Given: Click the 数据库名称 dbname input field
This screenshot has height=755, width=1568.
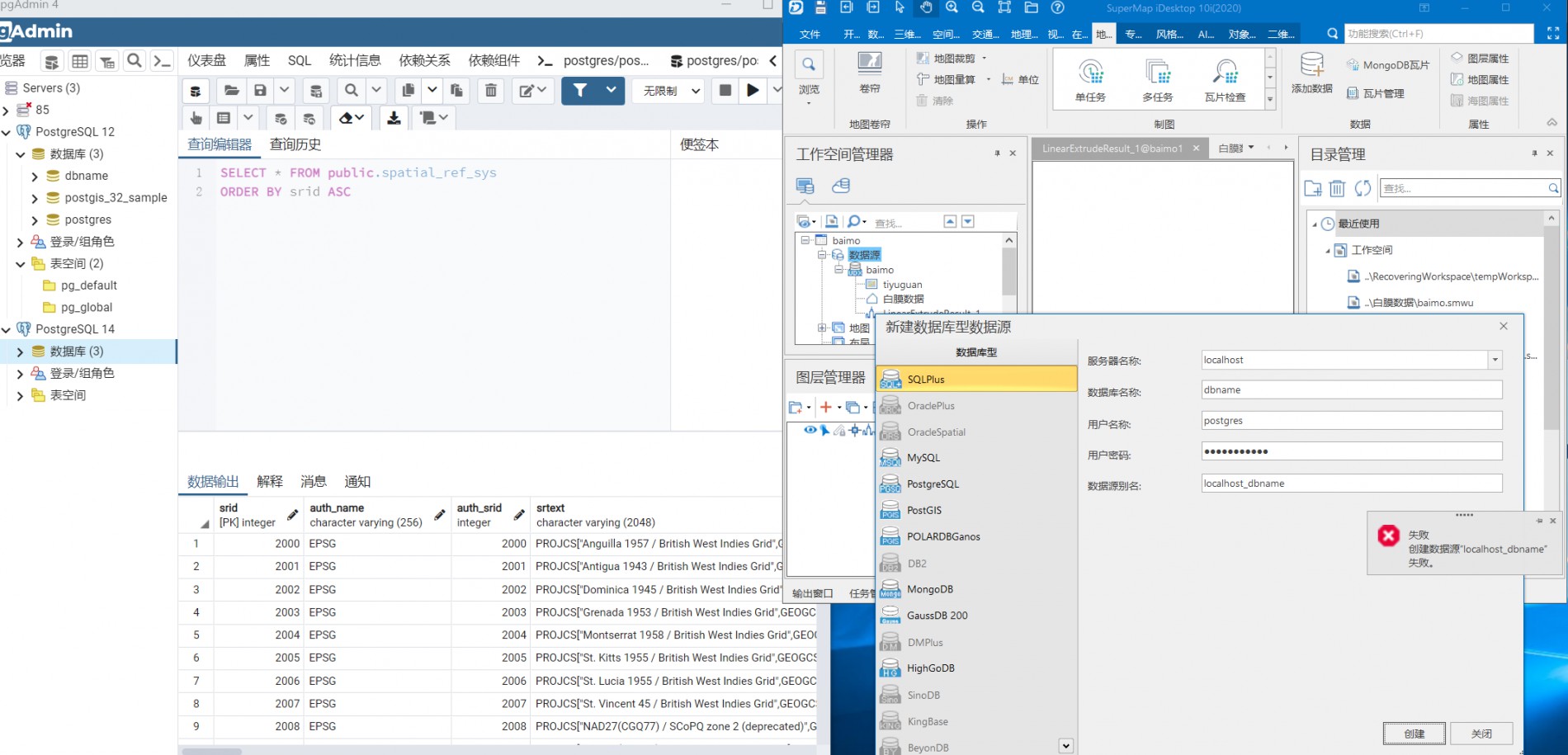Looking at the screenshot, I should pos(1352,390).
